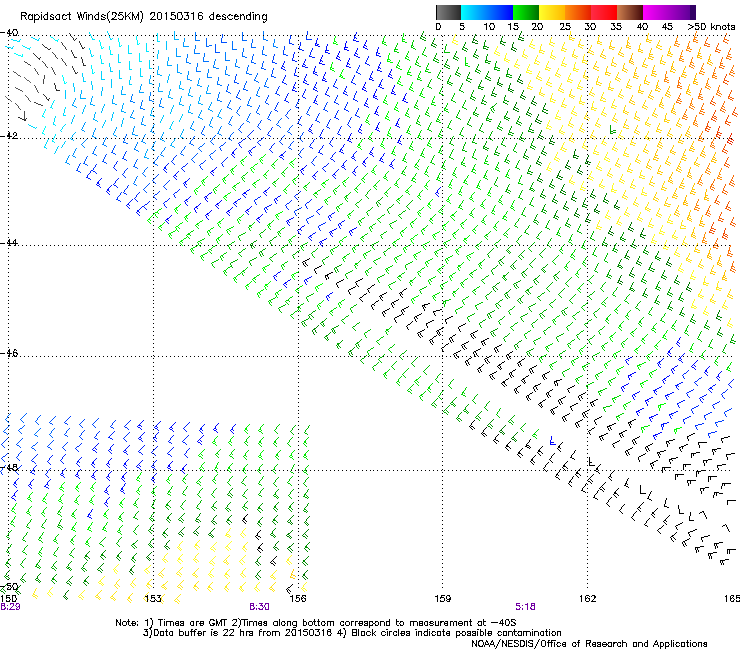Screen dimensions: 740x650
Task: Click the orange 25-30 knots legend swatch
Action: coord(578,12)
